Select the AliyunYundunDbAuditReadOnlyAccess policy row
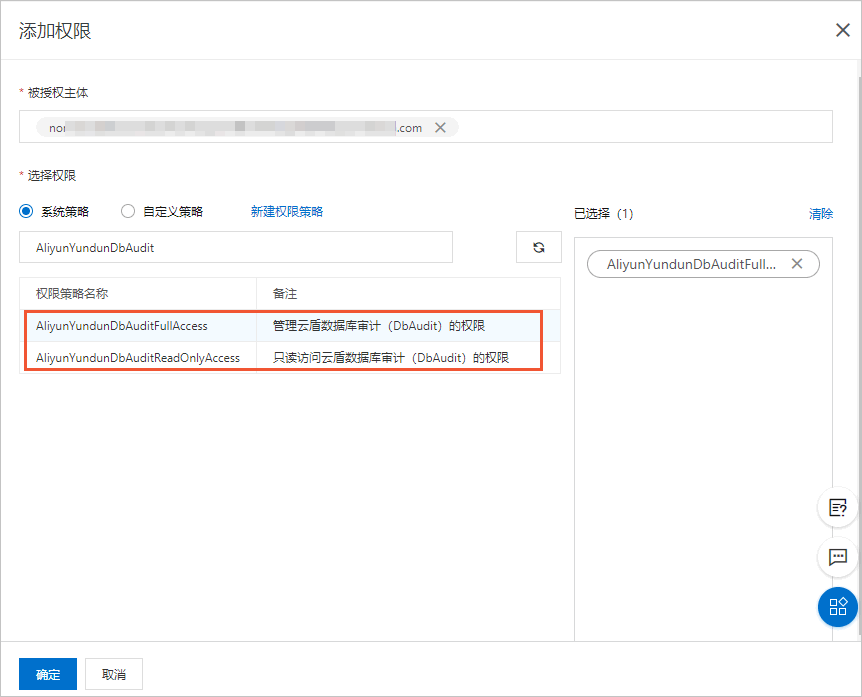This screenshot has height=697, width=862. click(x=290, y=358)
